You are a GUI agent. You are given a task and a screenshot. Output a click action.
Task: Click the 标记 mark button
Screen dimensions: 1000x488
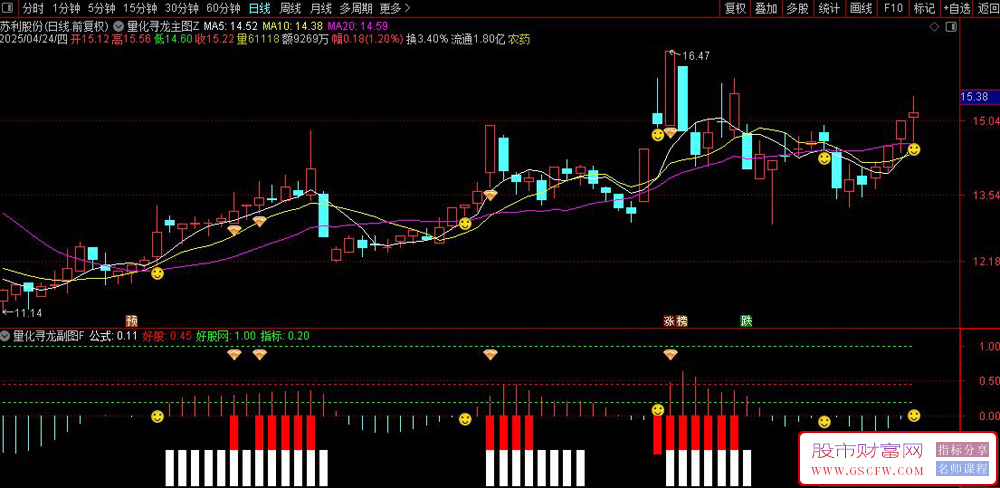(924, 8)
